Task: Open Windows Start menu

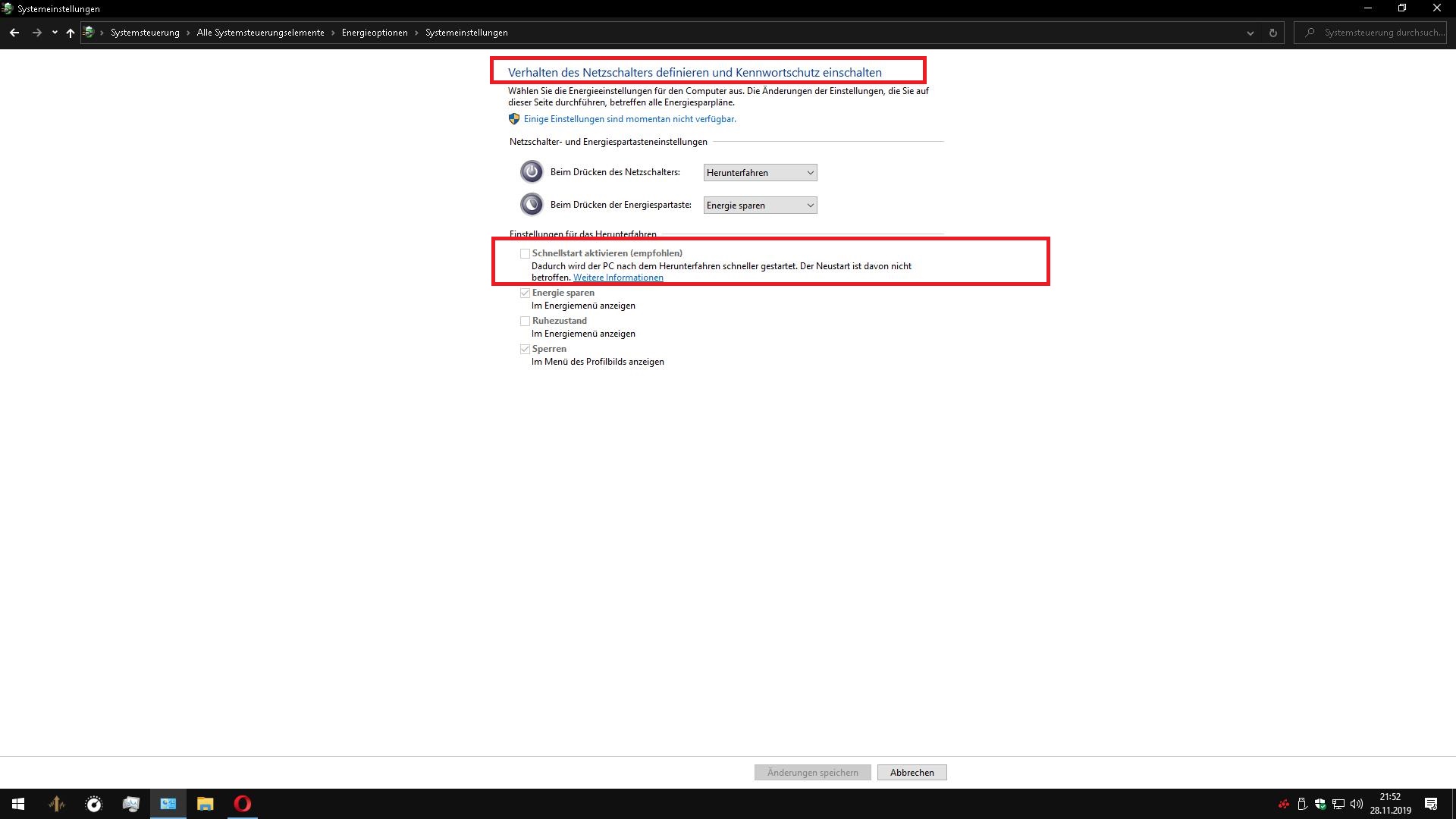Action: 18,804
